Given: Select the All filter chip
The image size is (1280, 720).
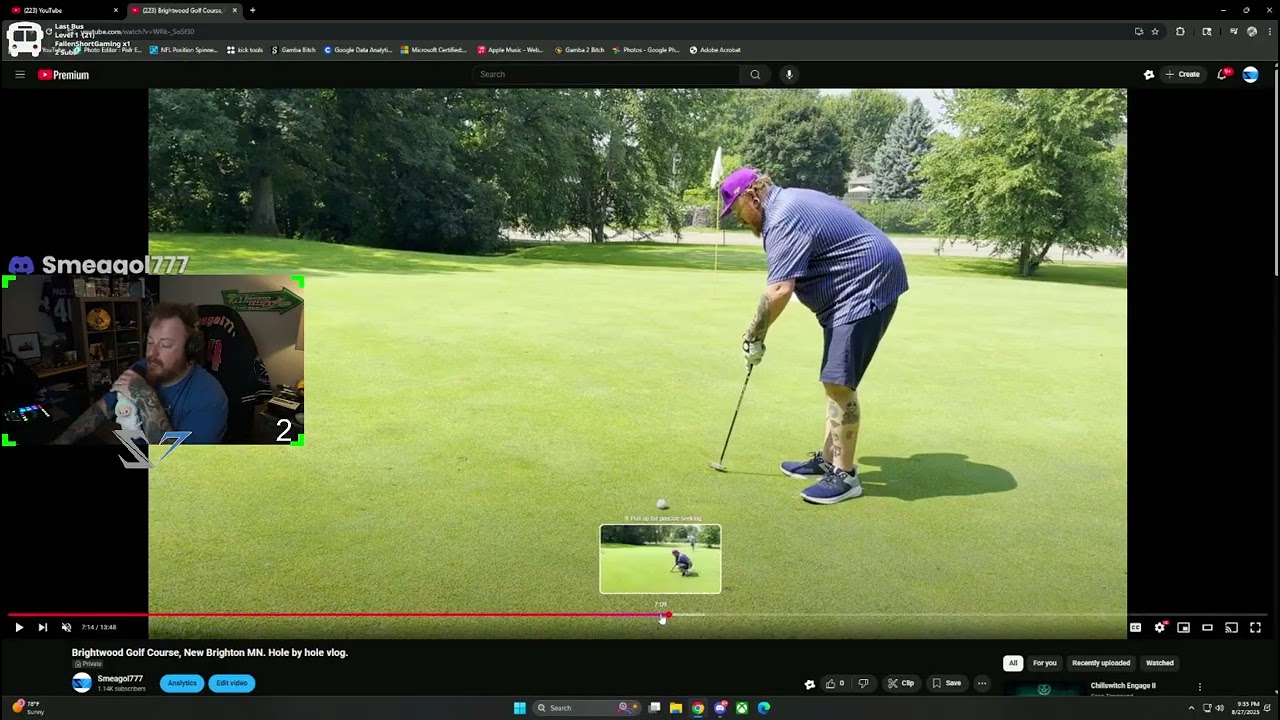Looking at the screenshot, I should (x=1013, y=663).
